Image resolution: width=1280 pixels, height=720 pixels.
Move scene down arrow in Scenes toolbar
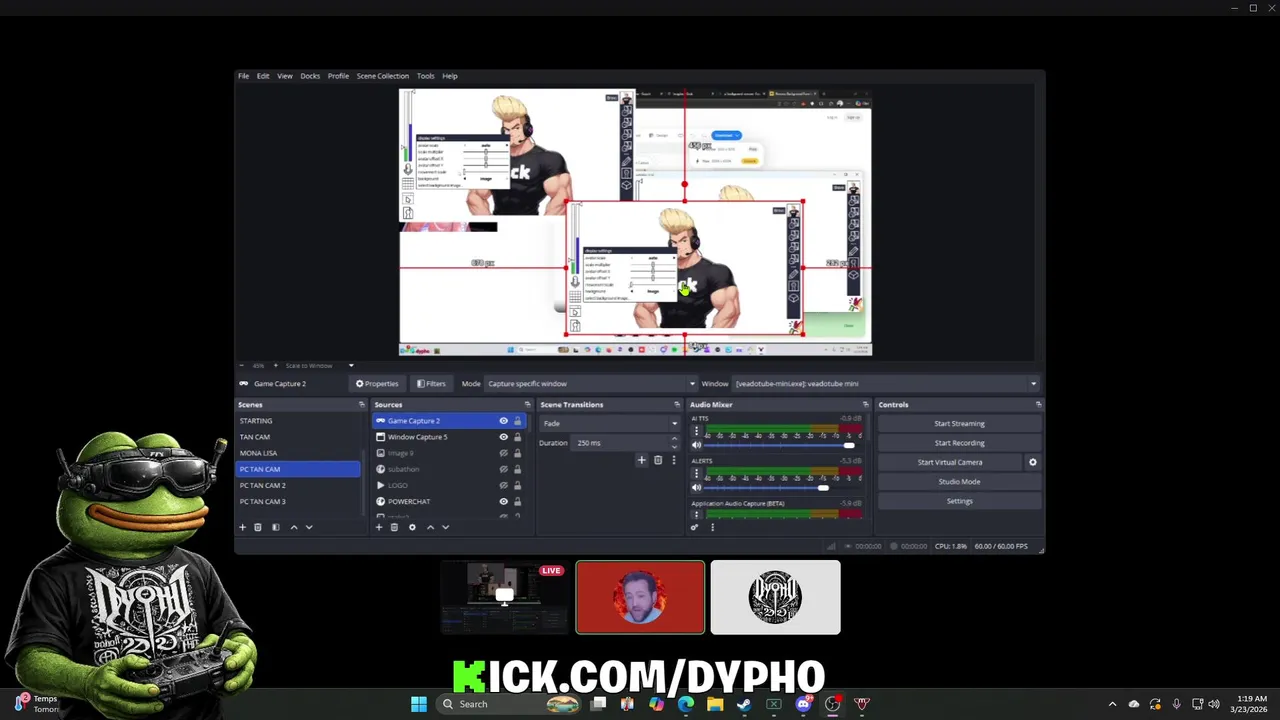pyautogui.click(x=309, y=527)
